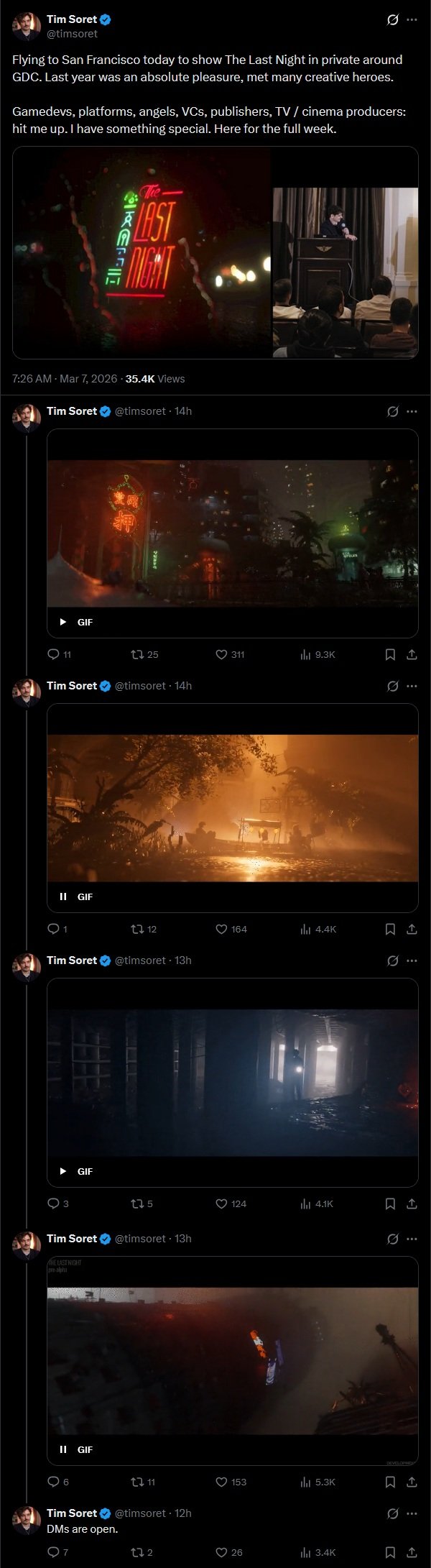This screenshot has width=431, height=1568.
Task: Open the more options menu on main tweet
Action: click(412, 20)
